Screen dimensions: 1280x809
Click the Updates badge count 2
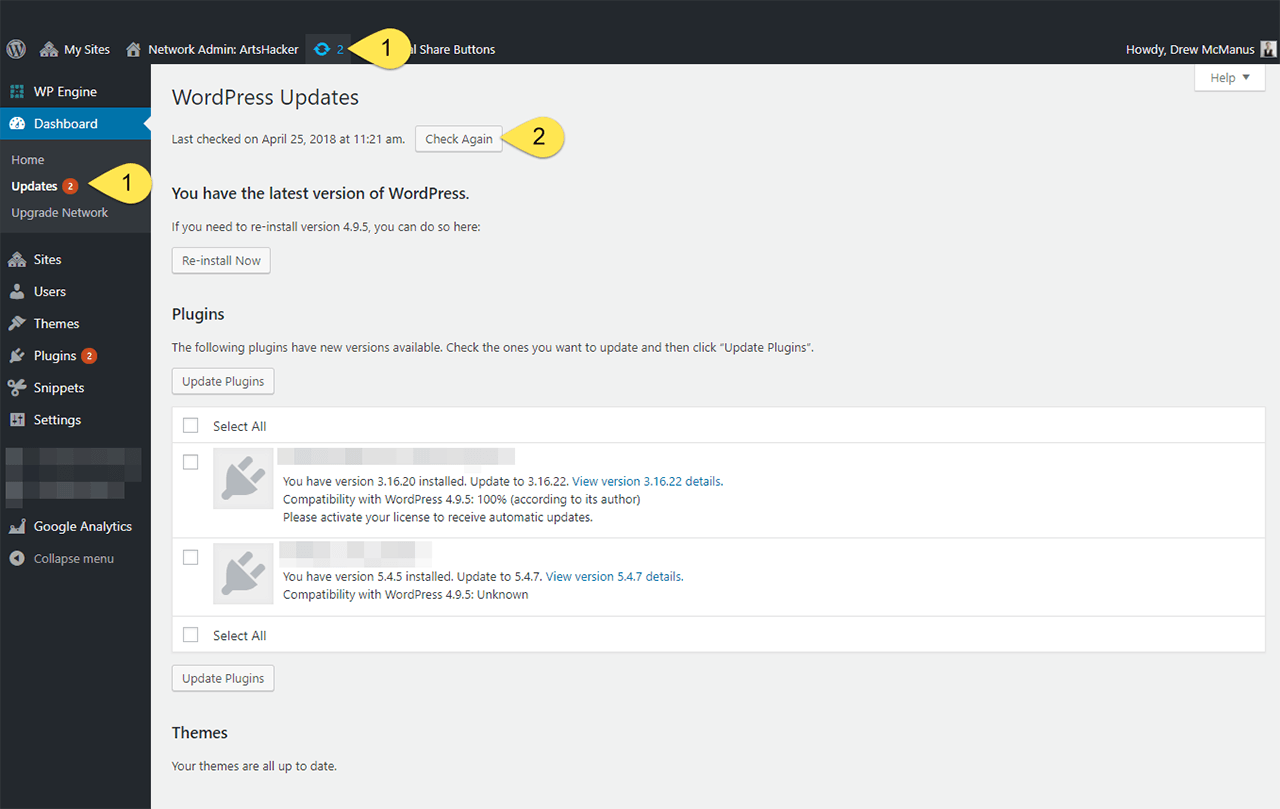[70, 186]
